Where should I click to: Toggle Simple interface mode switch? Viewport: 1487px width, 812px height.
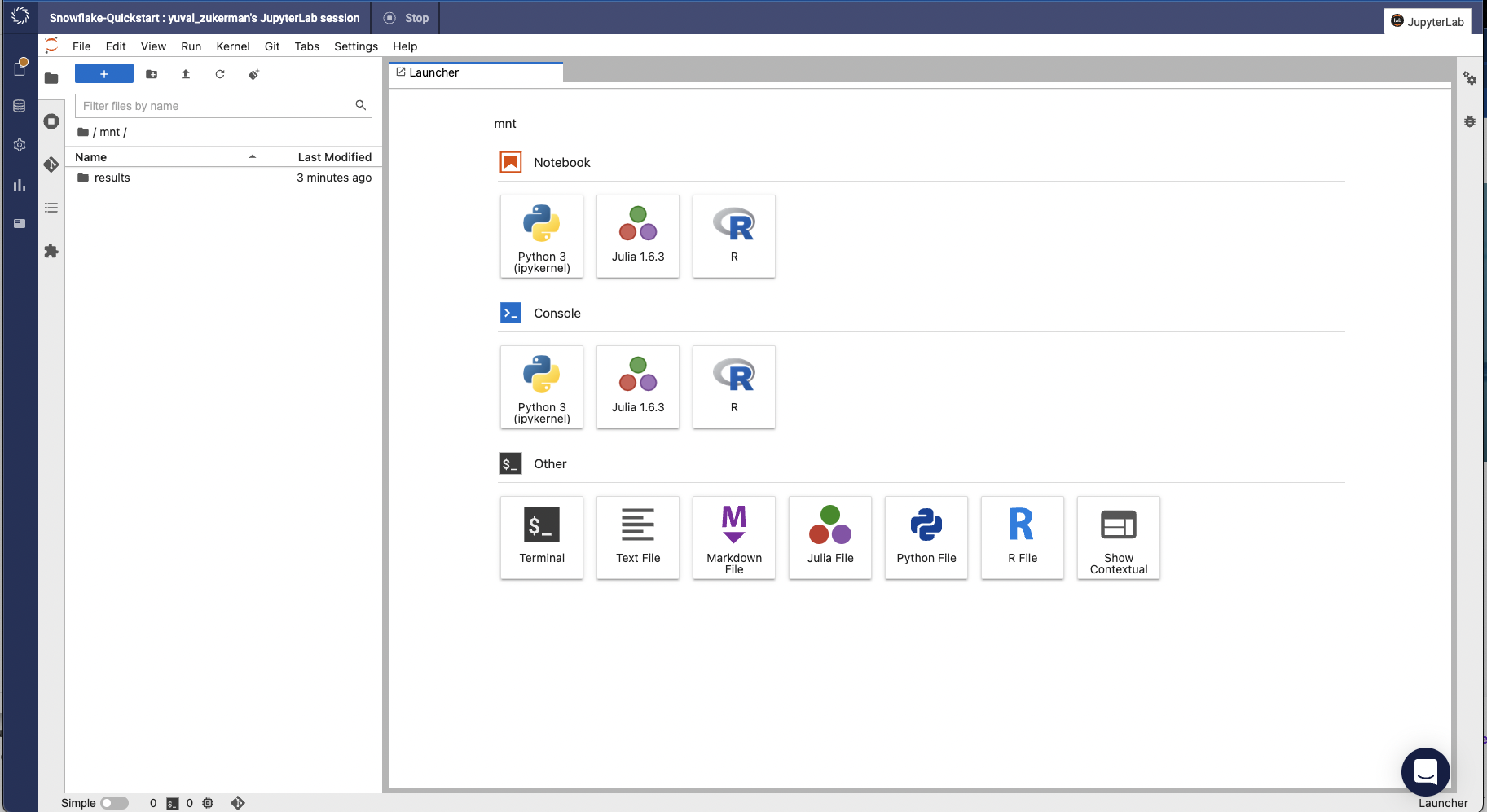coord(114,803)
